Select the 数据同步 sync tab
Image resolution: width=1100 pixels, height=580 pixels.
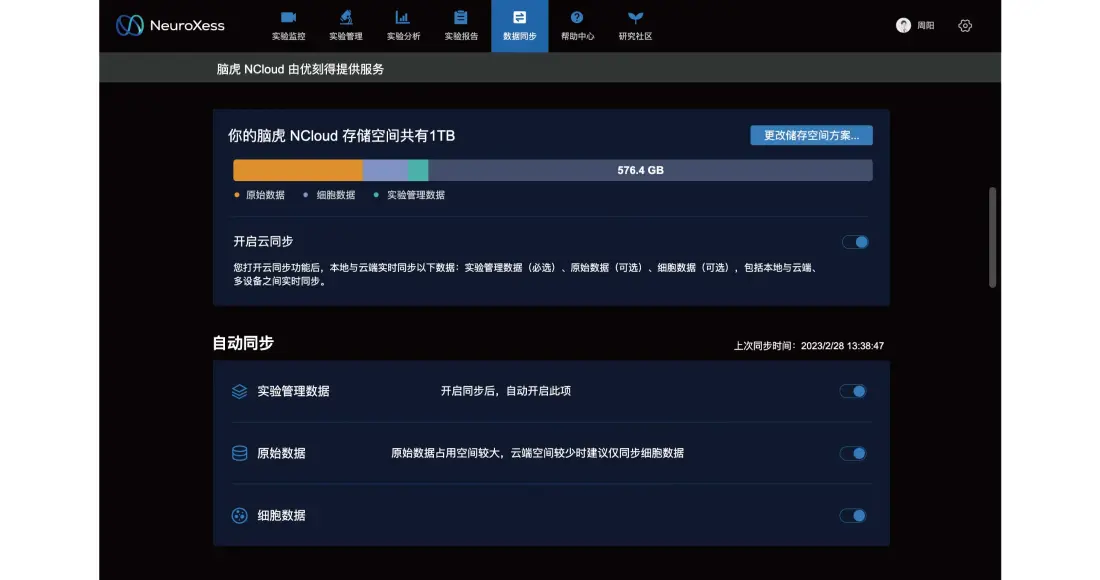point(520,26)
